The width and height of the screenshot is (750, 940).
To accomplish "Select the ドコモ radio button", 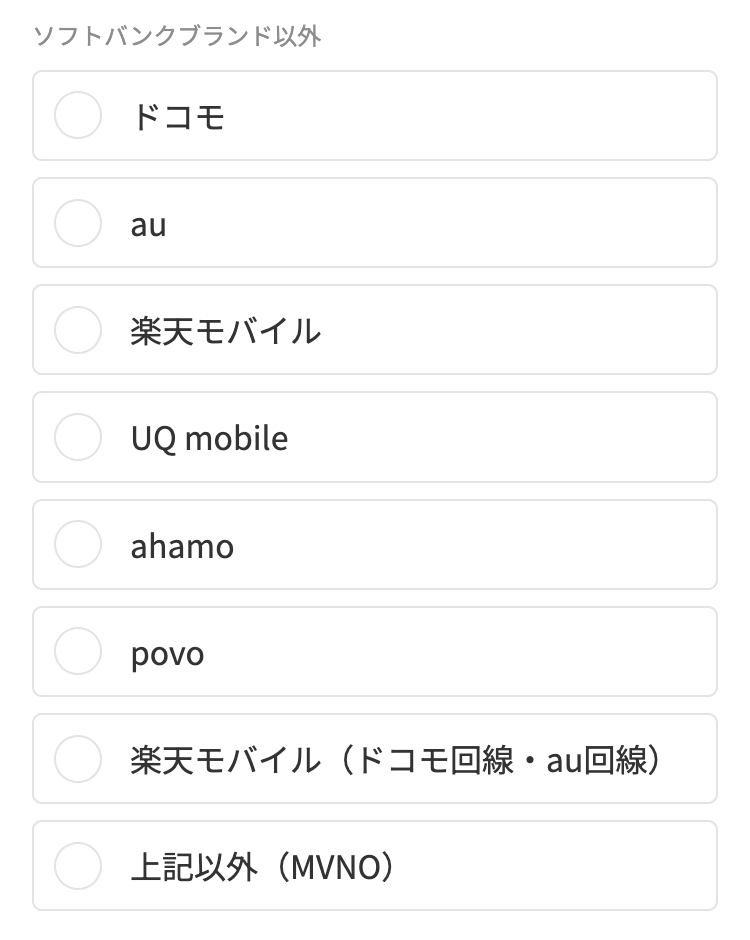I will pyautogui.click(x=78, y=115).
